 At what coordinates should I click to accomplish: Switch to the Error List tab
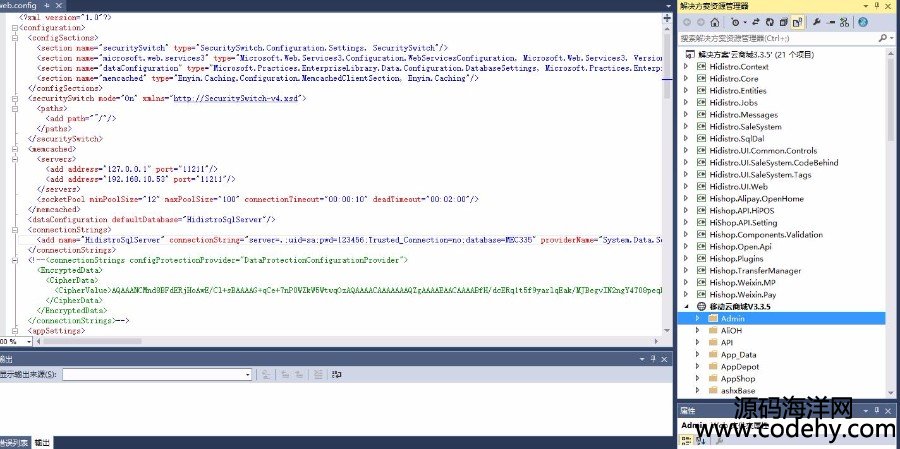point(14,443)
